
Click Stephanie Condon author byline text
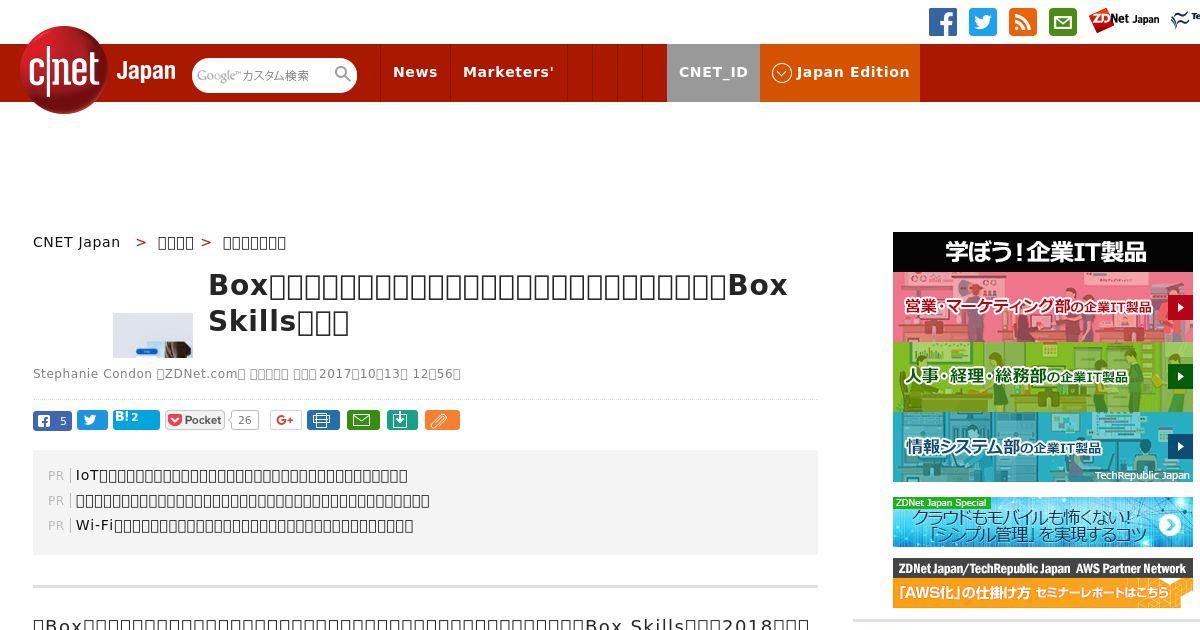click(x=92, y=374)
